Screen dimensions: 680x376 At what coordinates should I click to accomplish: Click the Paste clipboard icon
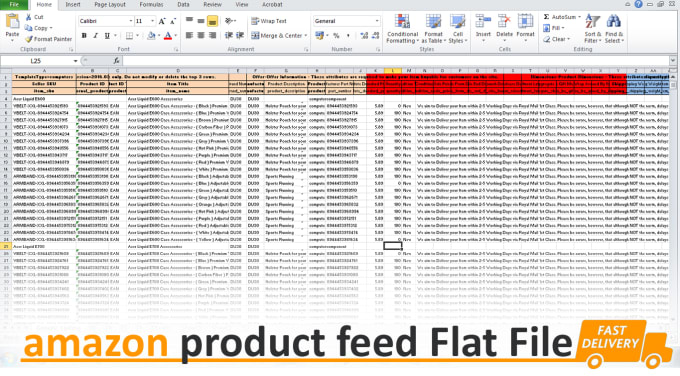point(12,22)
